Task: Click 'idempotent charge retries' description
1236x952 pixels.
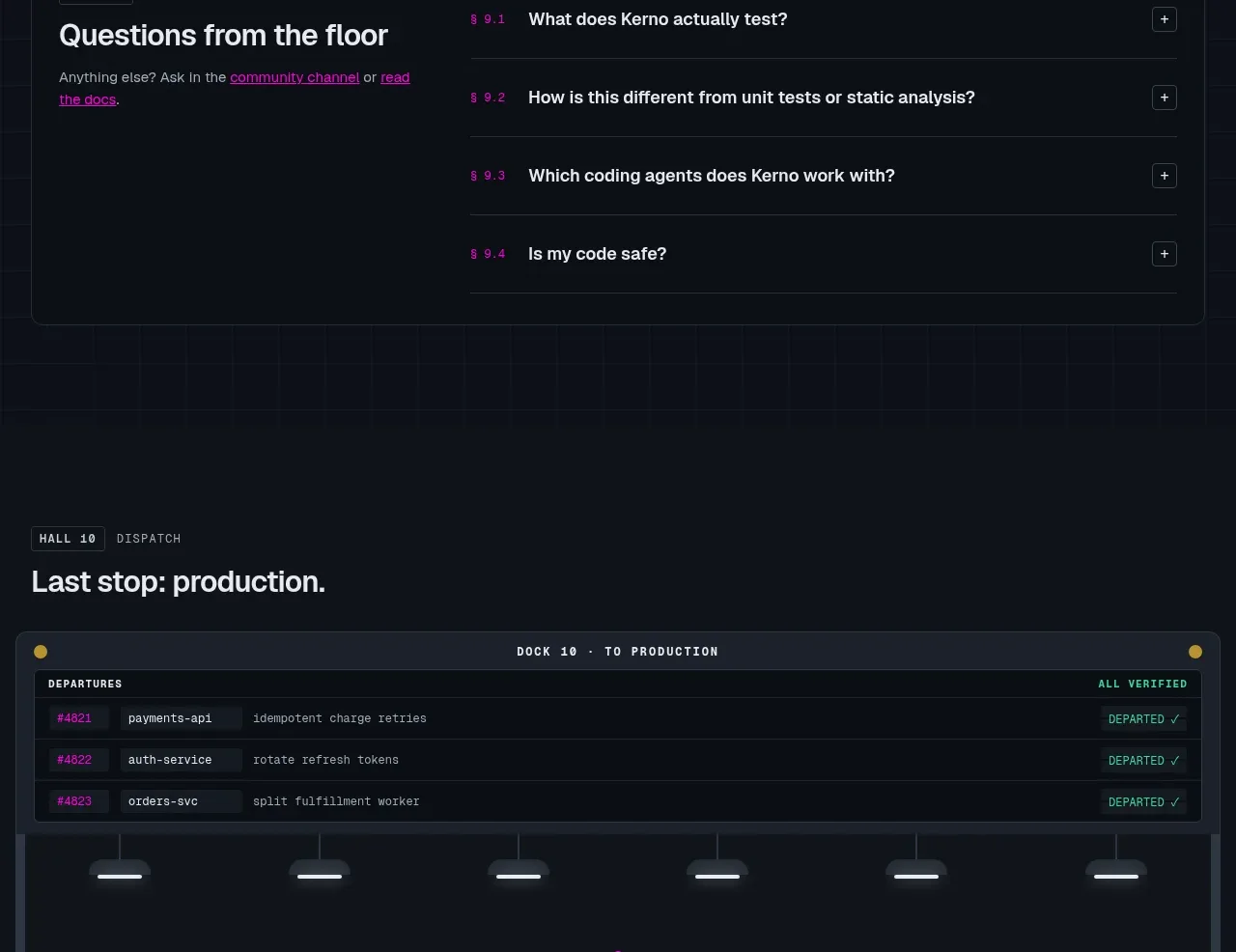Action: click(340, 718)
